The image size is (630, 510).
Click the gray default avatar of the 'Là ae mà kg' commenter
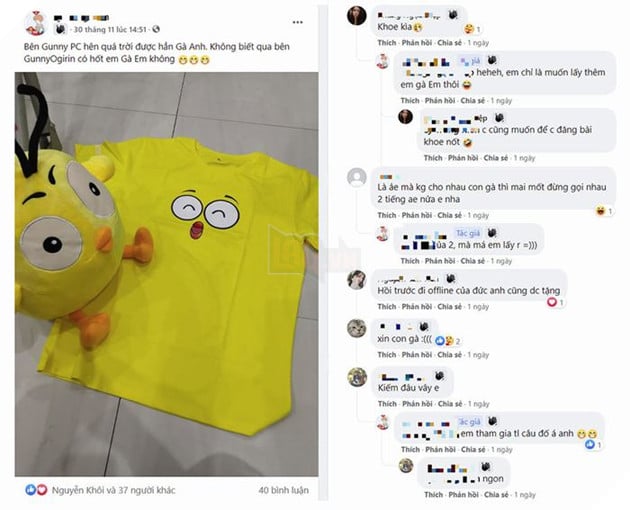[356, 177]
